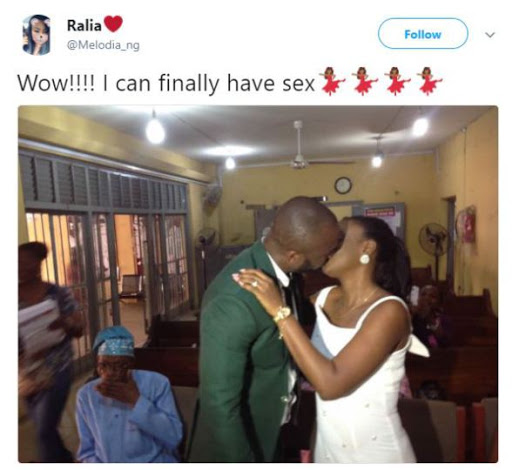Click the wall clock in the photo

coord(343,185)
